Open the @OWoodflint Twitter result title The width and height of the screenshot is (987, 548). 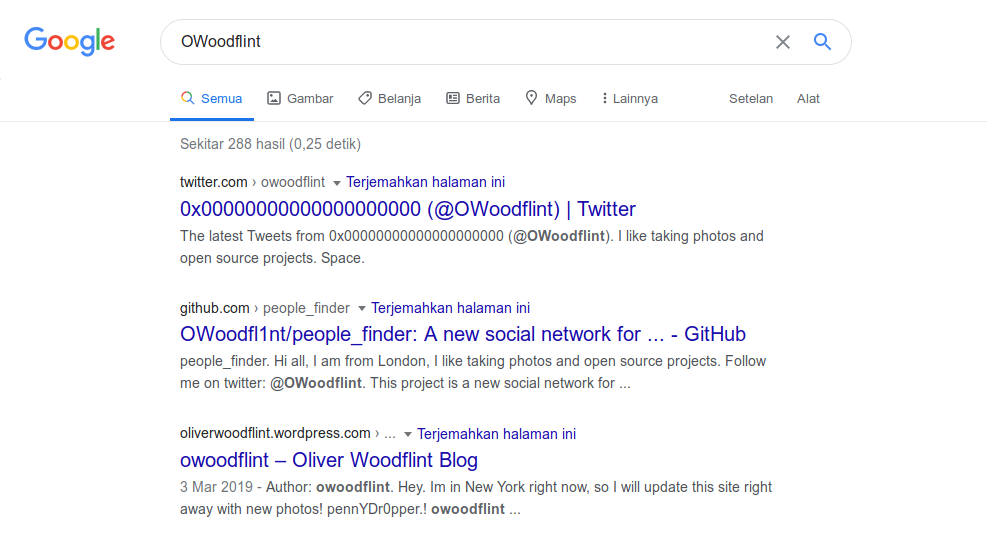coord(408,209)
